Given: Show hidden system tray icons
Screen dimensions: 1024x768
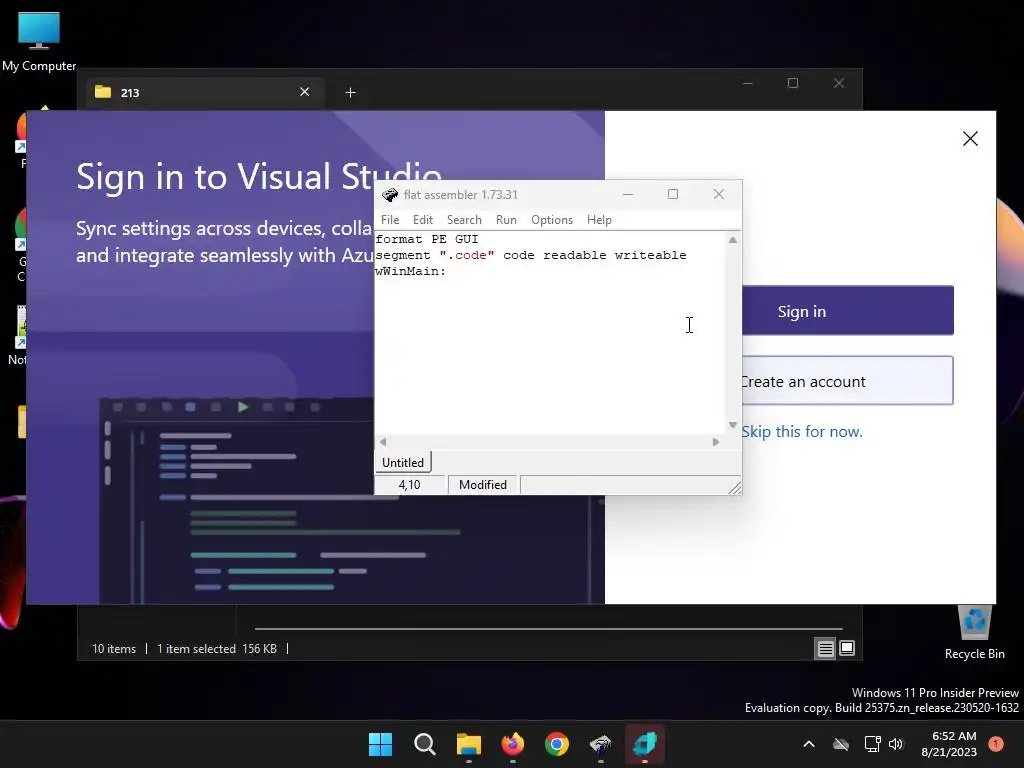Looking at the screenshot, I should (x=808, y=744).
